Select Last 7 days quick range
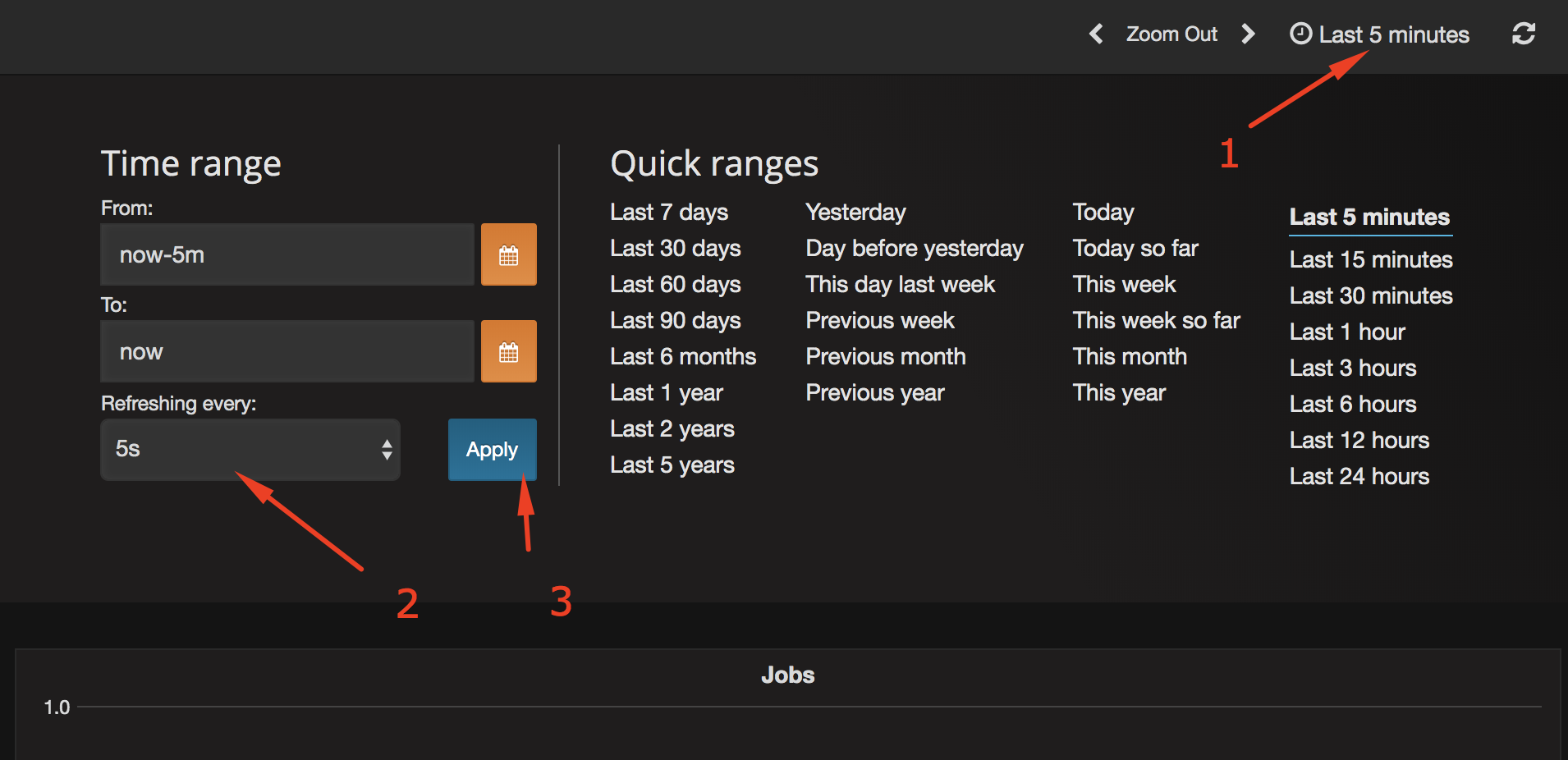Viewport: 1568px width, 760px height. 669,212
